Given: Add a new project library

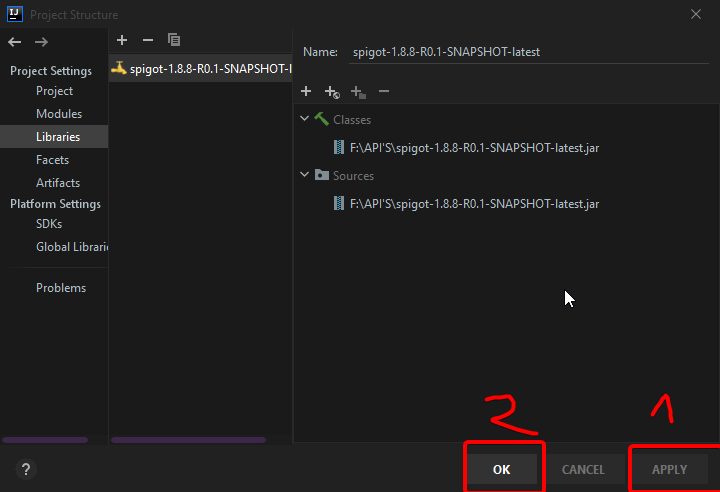Looking at the screenshot, I should coord(122,40).
